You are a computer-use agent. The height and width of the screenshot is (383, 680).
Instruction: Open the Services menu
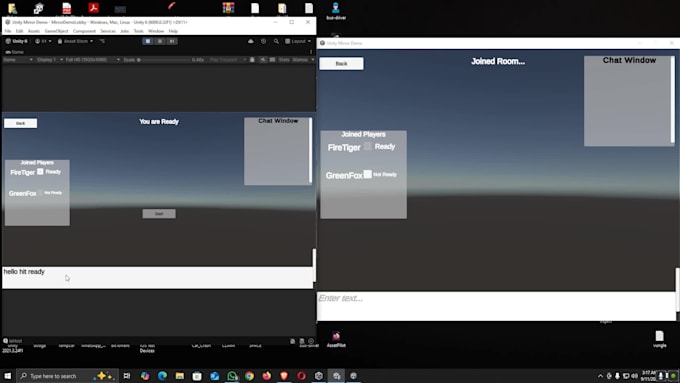pos(108,31)
